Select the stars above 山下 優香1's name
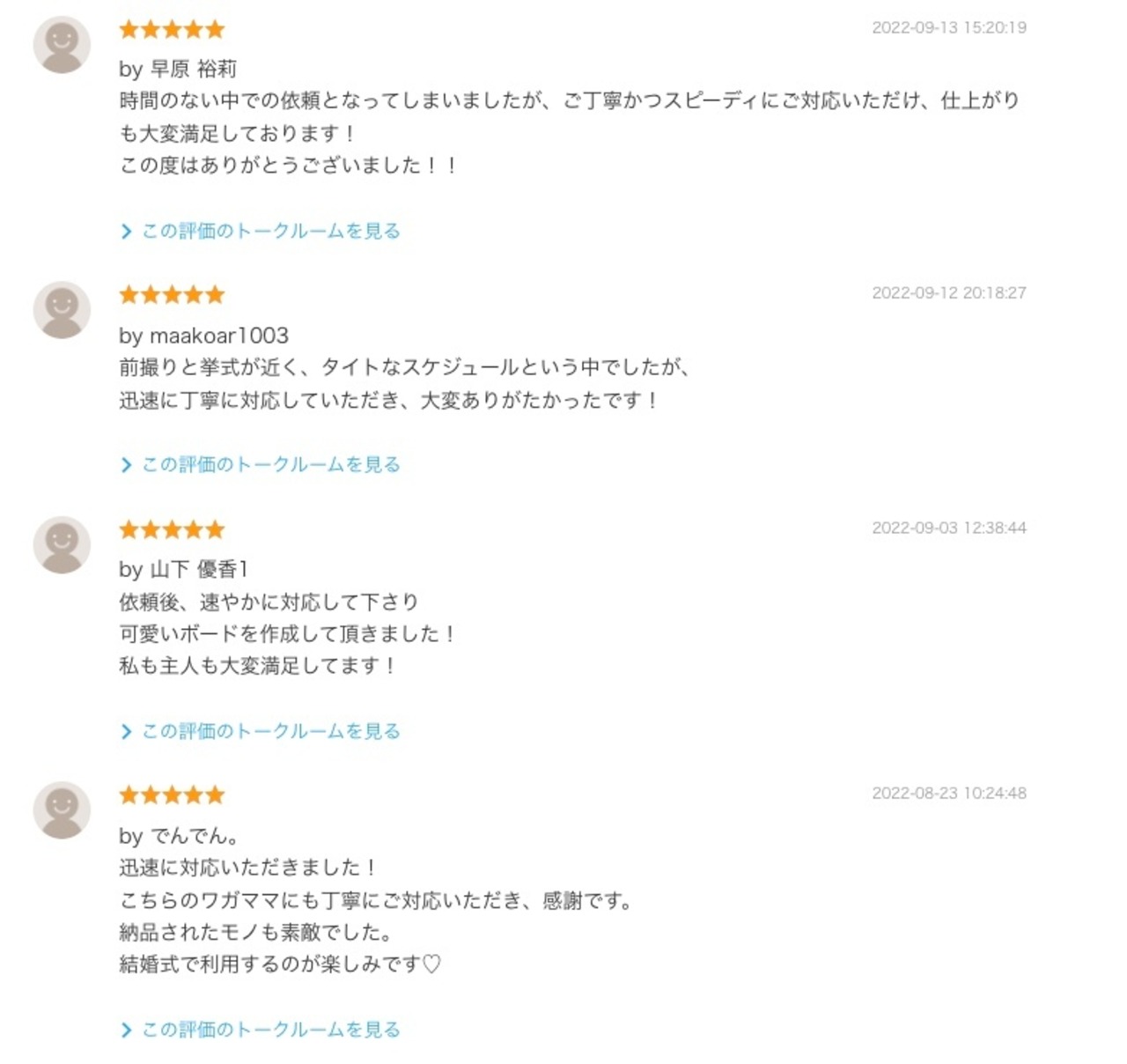Screen dimensions: 1127x1064 172,529
